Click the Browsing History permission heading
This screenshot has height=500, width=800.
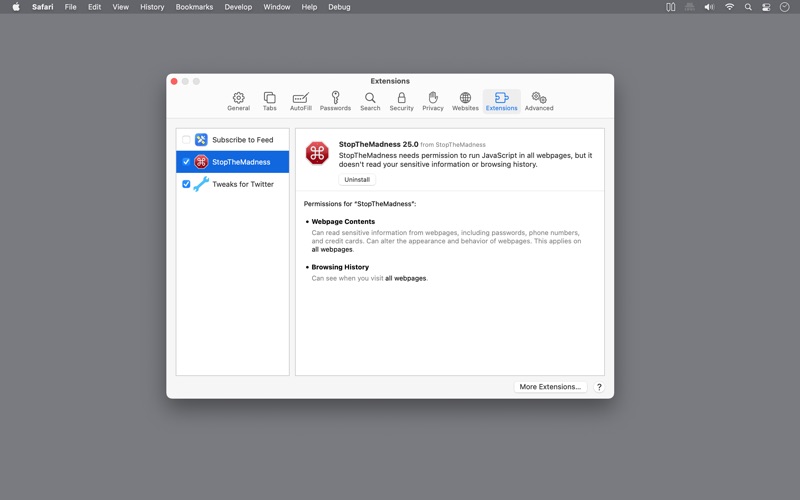(340, 267)
